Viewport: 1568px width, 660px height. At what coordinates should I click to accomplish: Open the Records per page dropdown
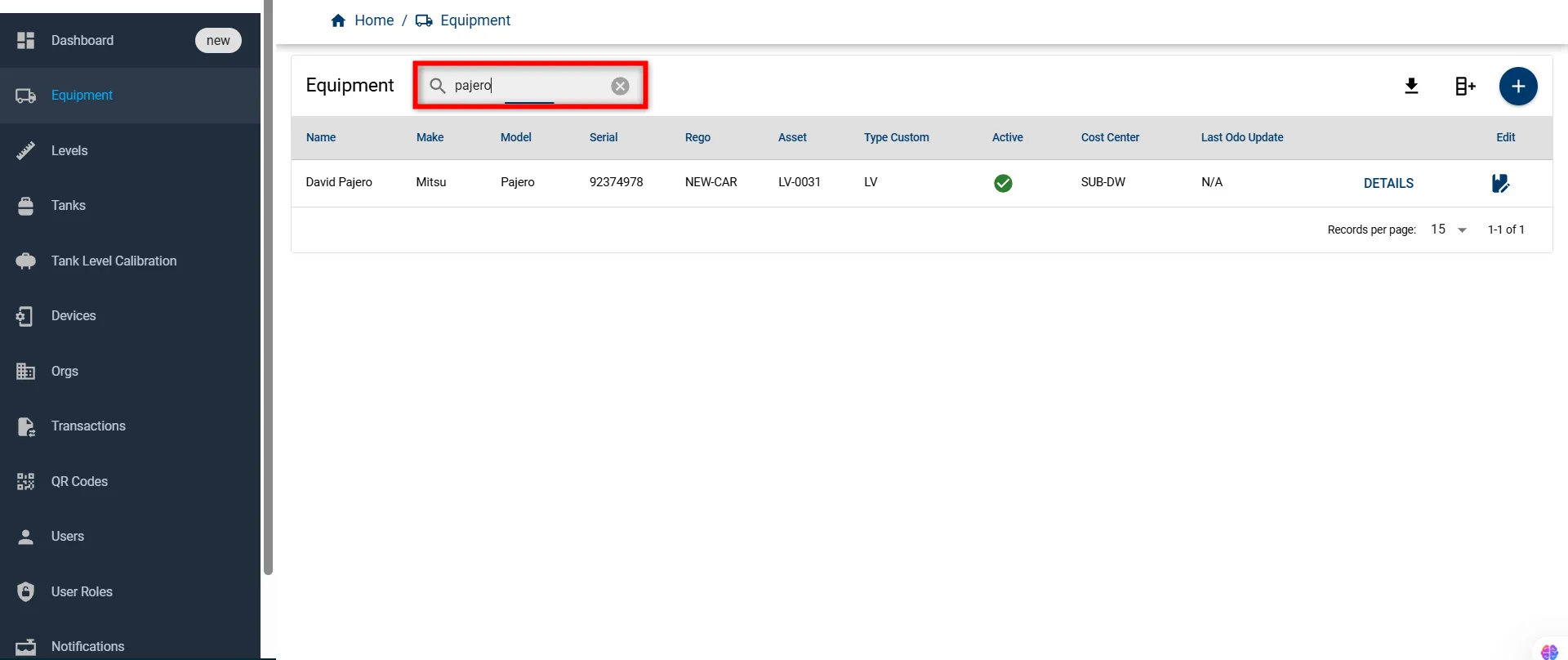click(x=1449, y=230)
